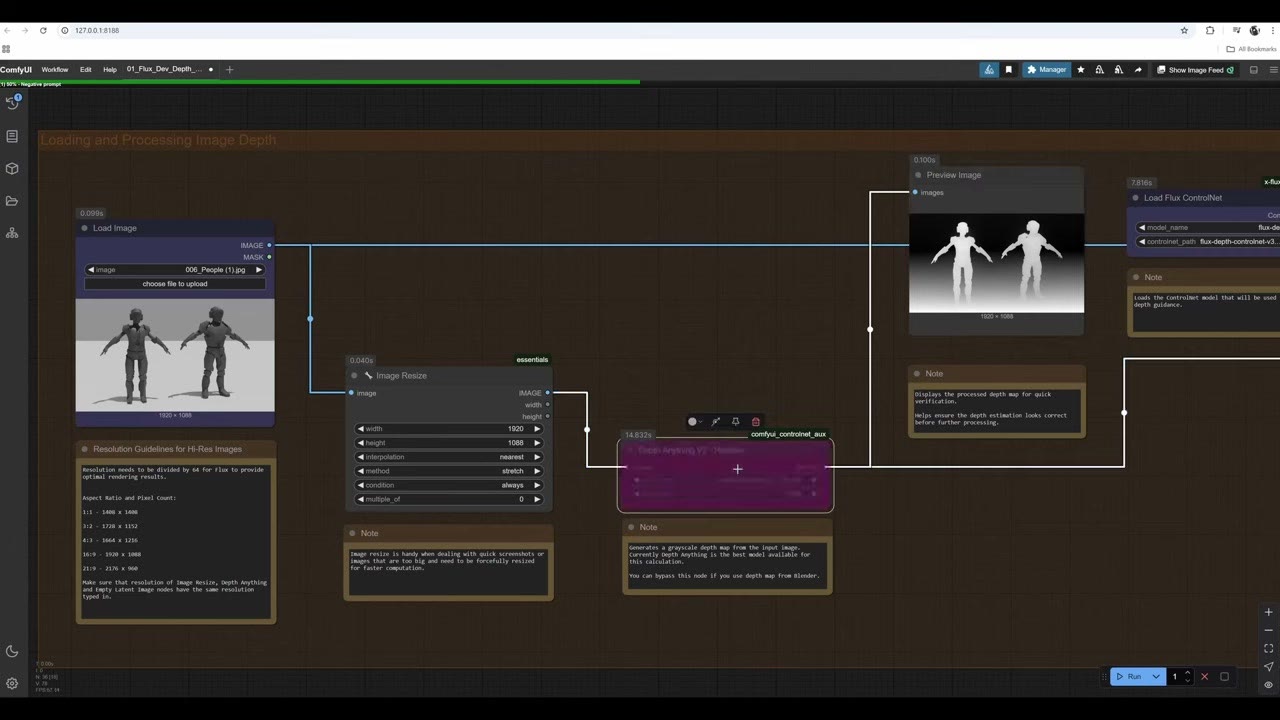Toggle the dark theme moon icon

(12, 651)
